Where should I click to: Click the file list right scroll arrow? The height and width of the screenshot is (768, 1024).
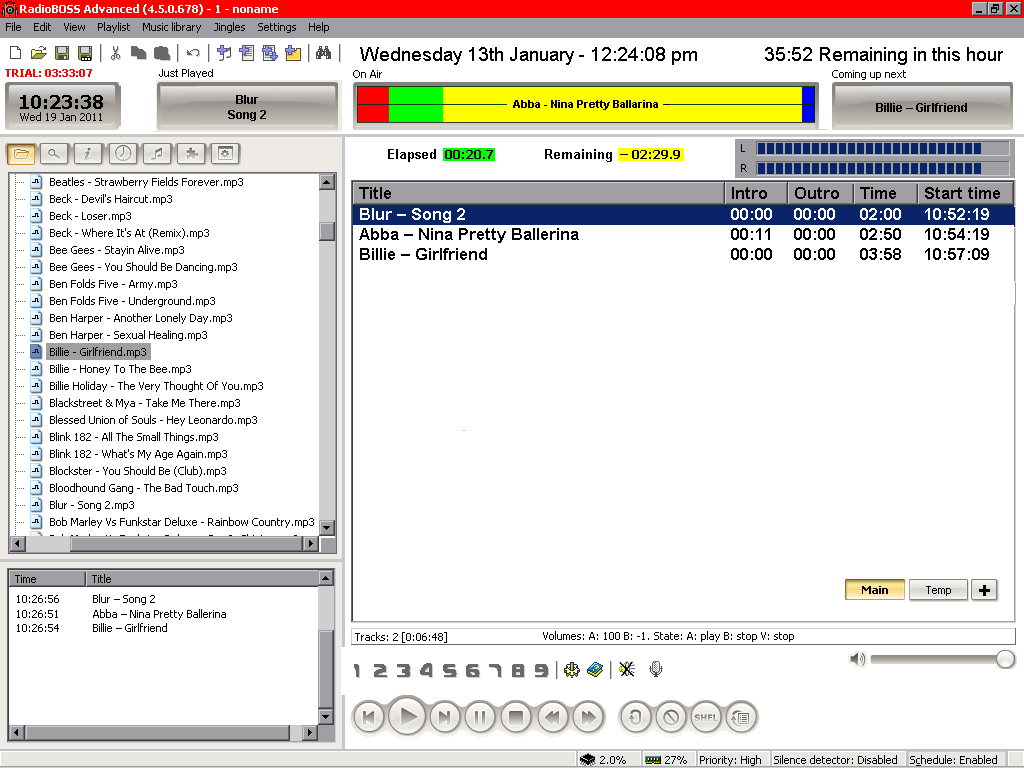311,543
